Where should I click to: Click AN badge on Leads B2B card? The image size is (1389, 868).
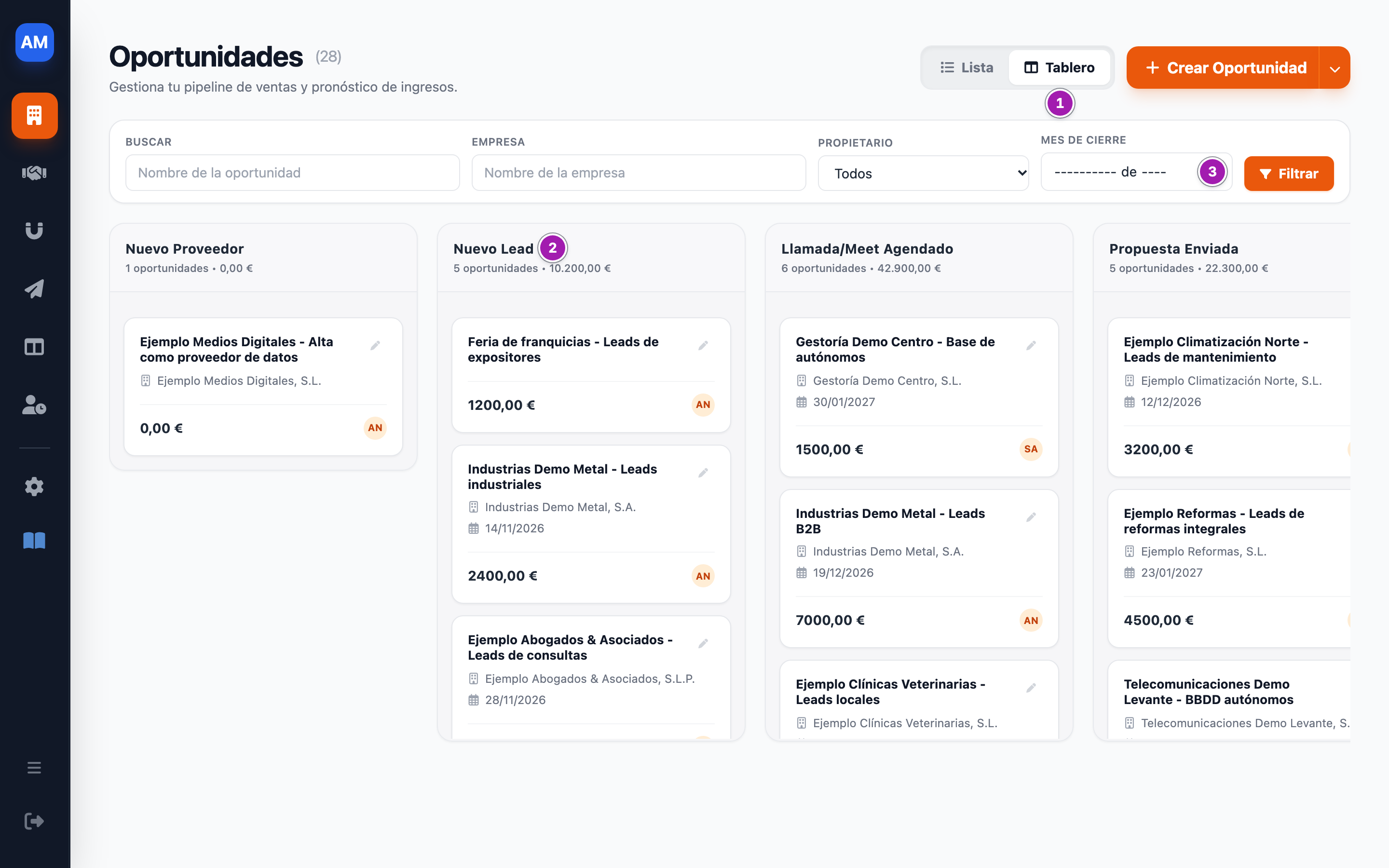(x=1031, y=620)
